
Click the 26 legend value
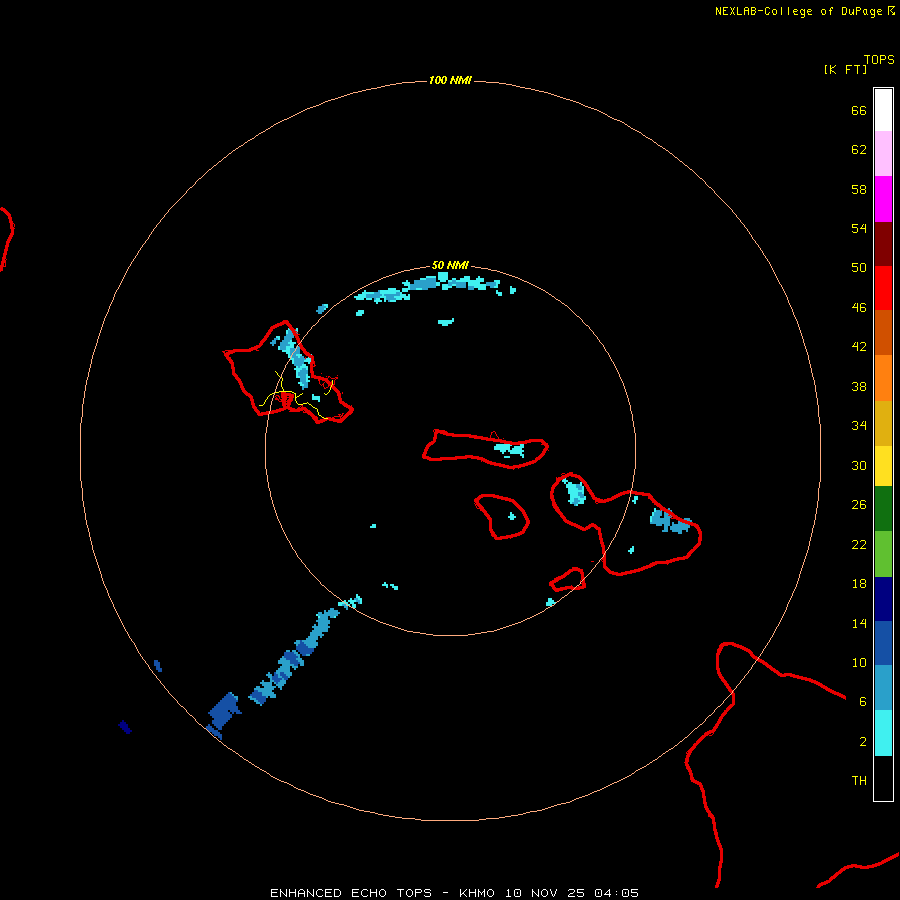[859, 505]
